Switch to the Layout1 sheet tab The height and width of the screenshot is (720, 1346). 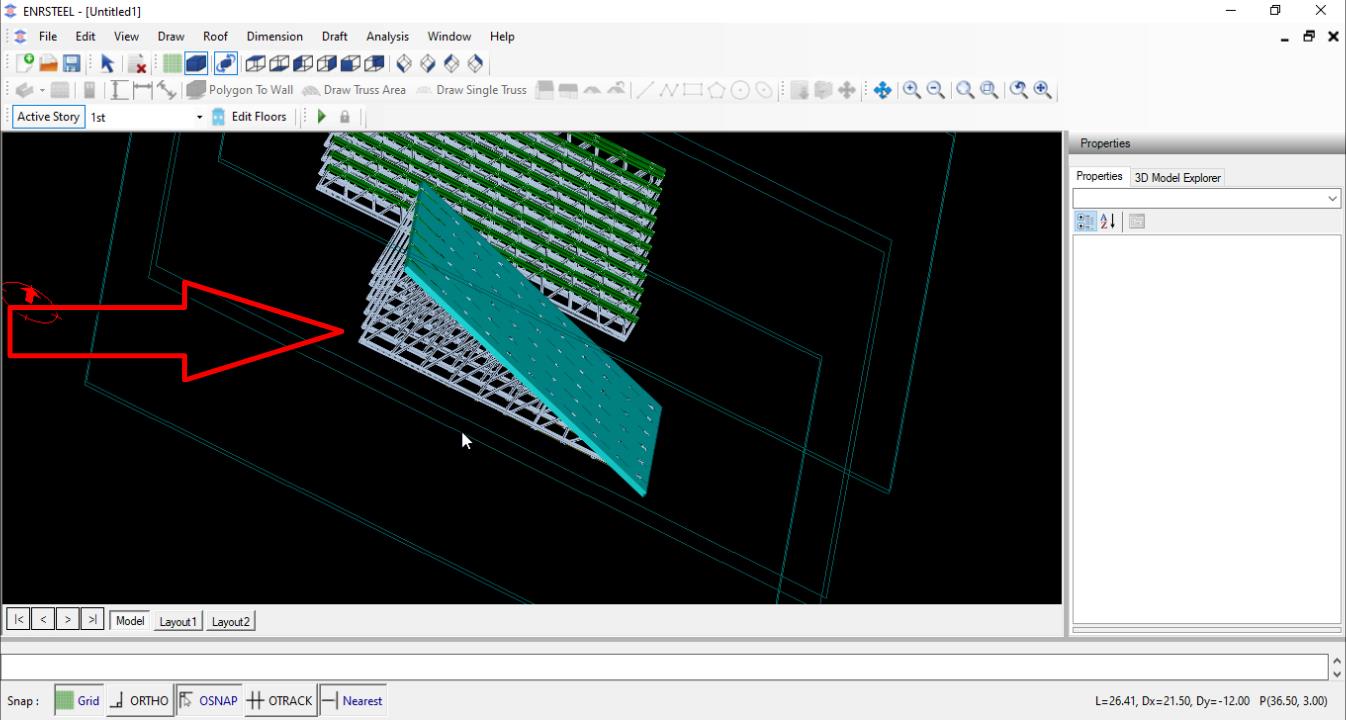(x=178, y=621)
